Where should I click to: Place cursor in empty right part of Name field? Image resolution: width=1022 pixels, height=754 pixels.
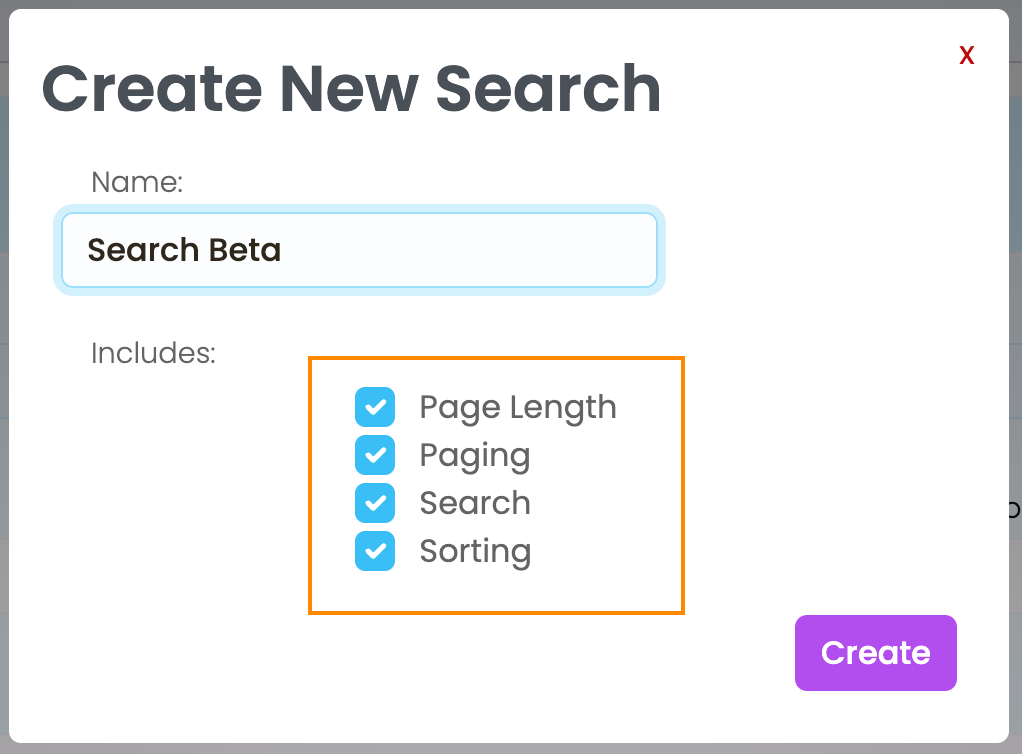(500, 250)
